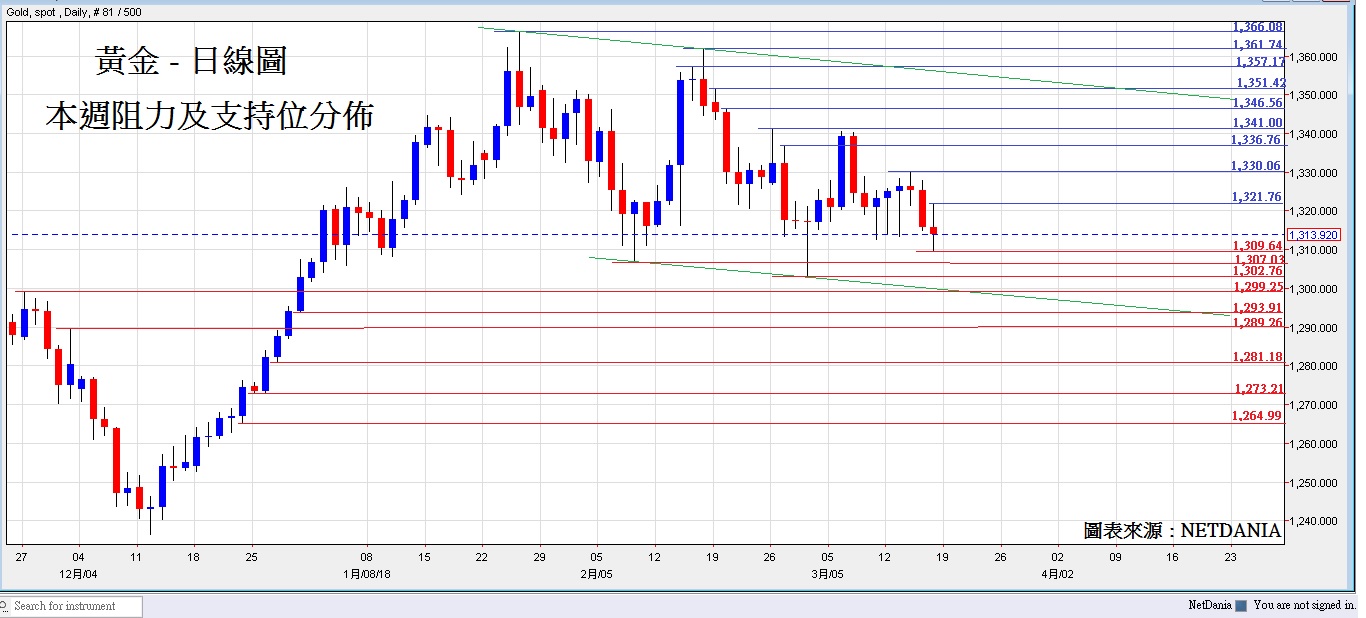Click the 1,341.00 resistance level label
The height and width of the screenshot is (618, 1366).
click(x=1257, y=123)
